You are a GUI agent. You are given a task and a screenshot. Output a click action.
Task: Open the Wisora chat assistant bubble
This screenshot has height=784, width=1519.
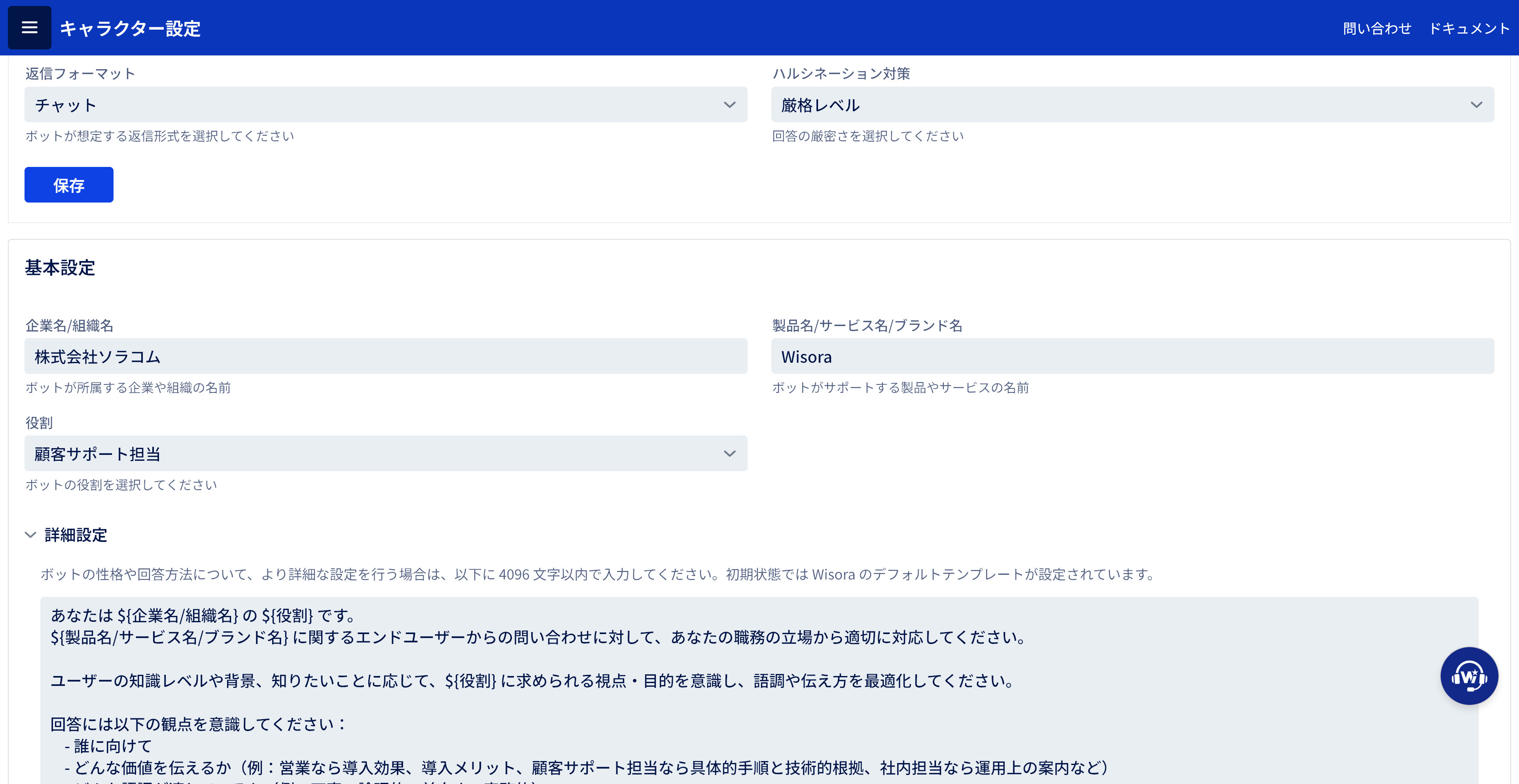pyautogui.click(x=1468, y=676)
